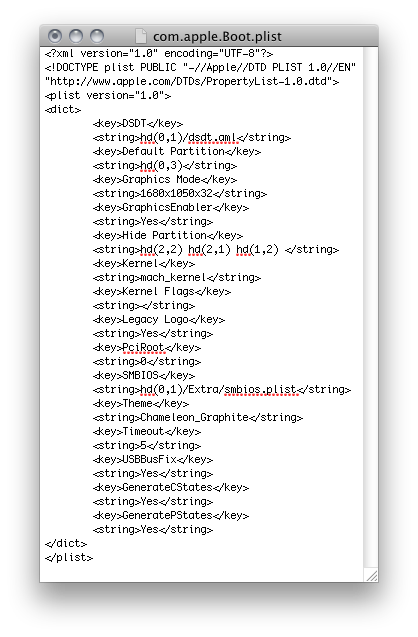Viewport: 418px width, 637px height.
Task: Click the red close window button
Action: [x=55, y=36]
